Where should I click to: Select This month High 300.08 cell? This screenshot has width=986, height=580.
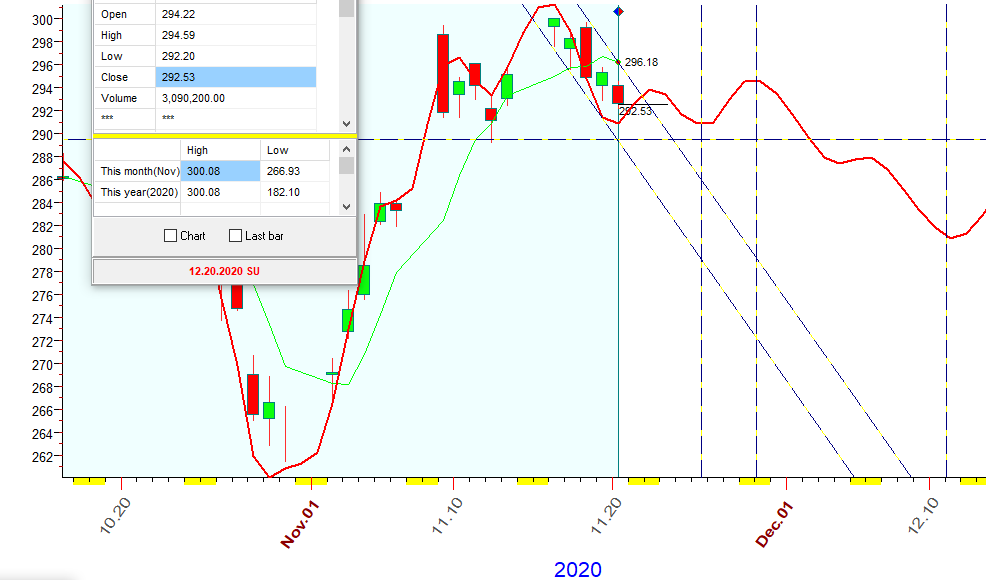[219, 171]
